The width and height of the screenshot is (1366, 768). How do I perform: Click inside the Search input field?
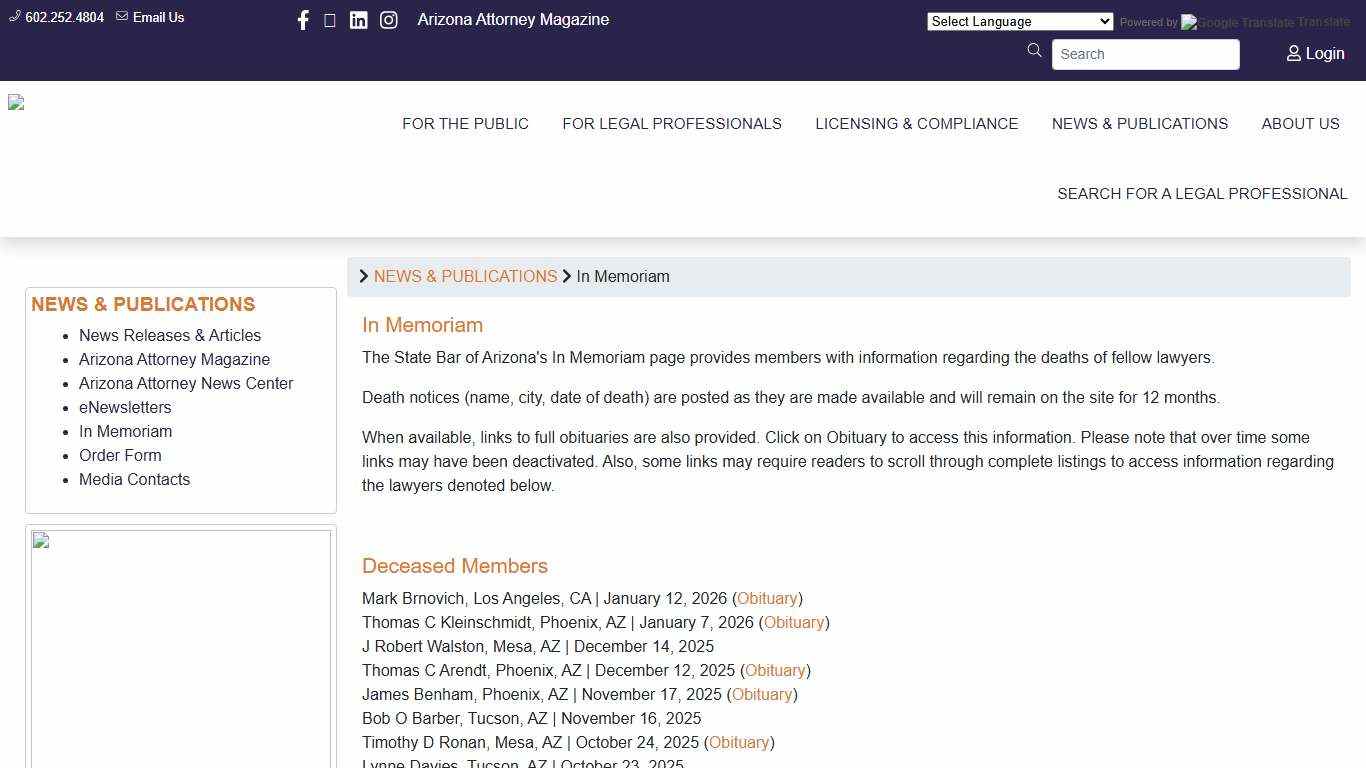1145,54
